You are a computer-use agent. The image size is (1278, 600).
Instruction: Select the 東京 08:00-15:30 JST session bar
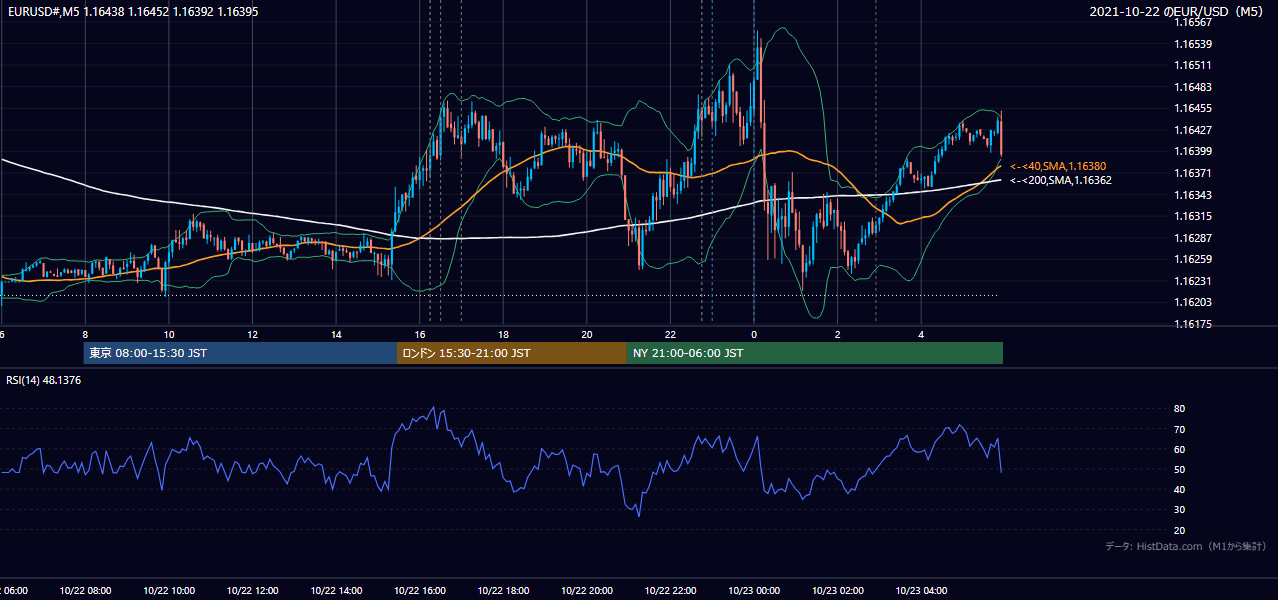[240, 353]
